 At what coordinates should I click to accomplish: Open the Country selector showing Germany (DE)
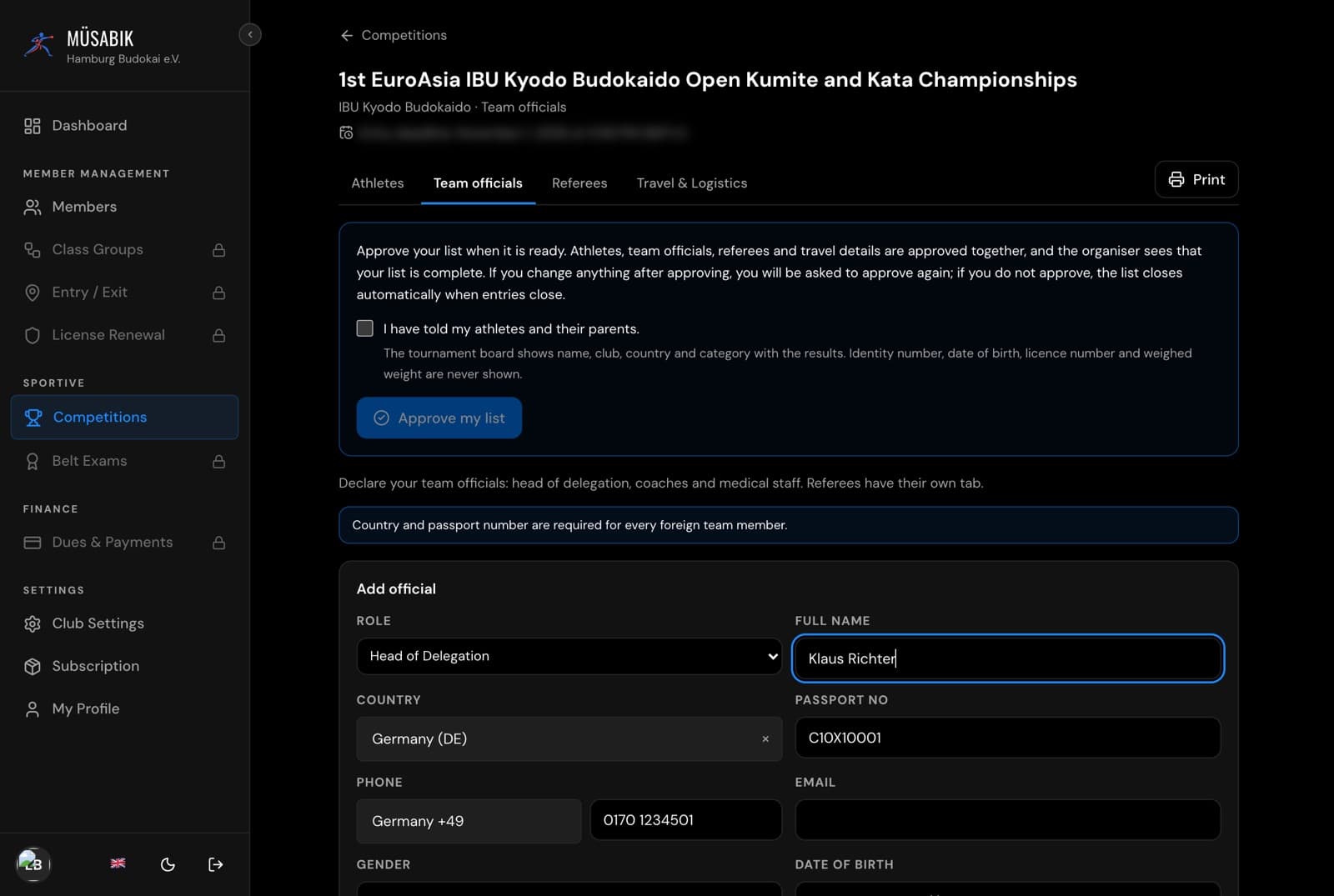(569, 738)
